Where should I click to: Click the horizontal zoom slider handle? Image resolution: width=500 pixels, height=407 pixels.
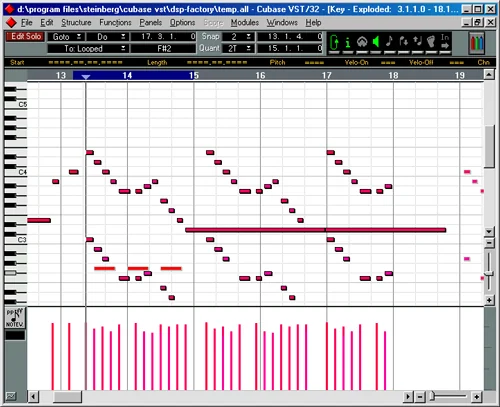click(x=433, y=396)
